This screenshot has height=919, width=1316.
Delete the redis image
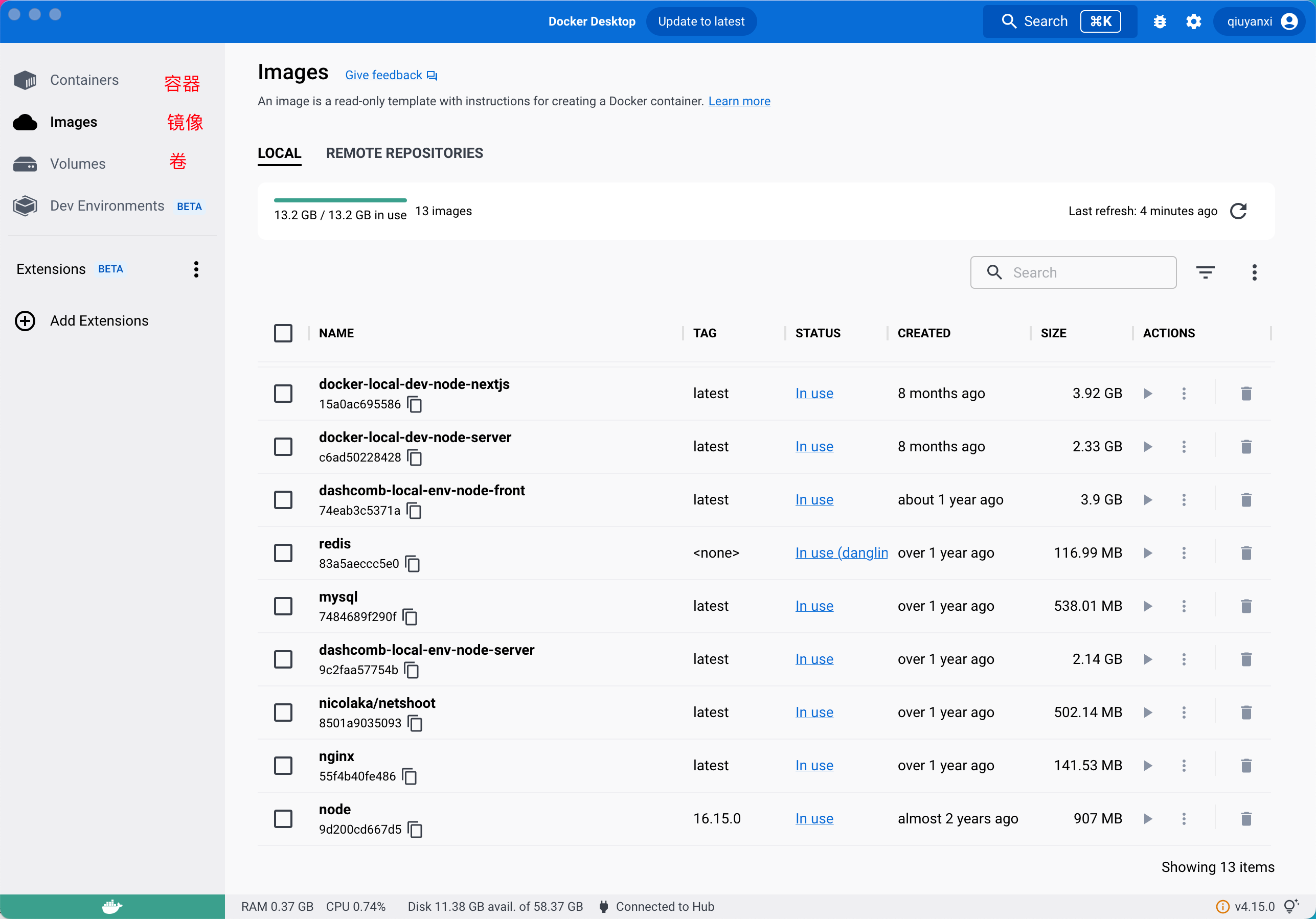1246,553
